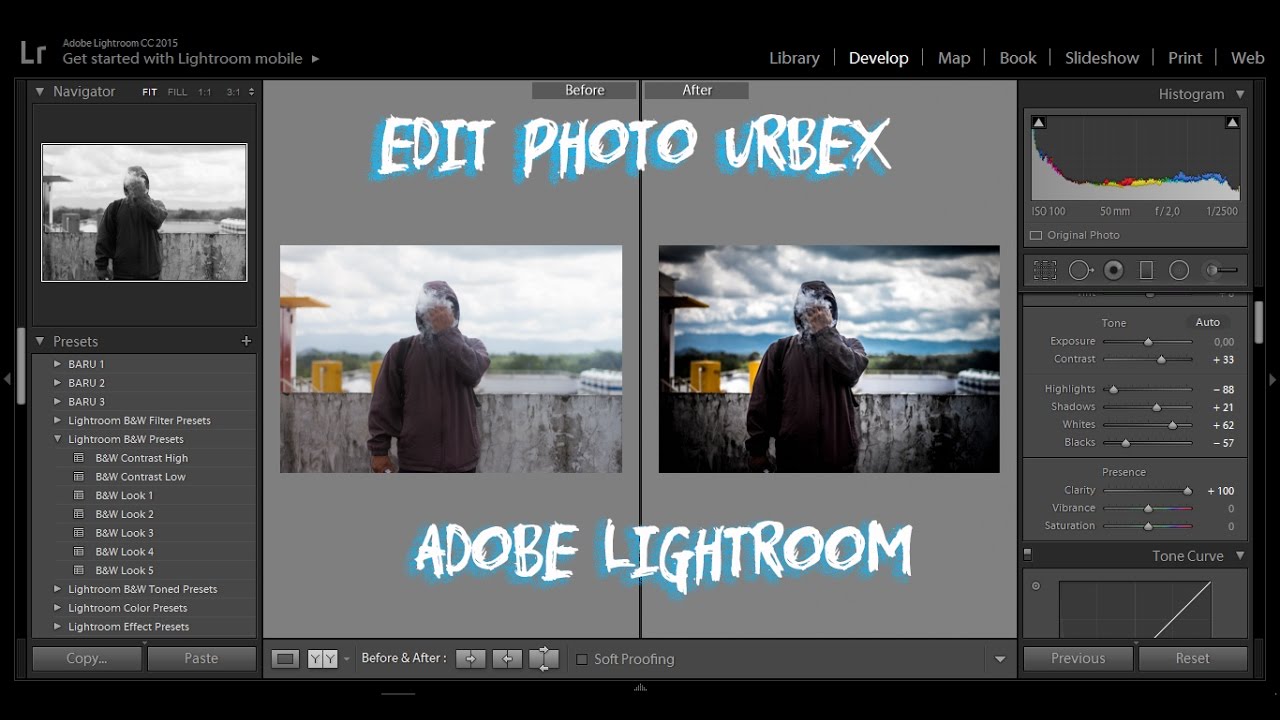Toggle highlight clipping indicator in histogram
This screenshot has height=720, width=1280.
1232,122
